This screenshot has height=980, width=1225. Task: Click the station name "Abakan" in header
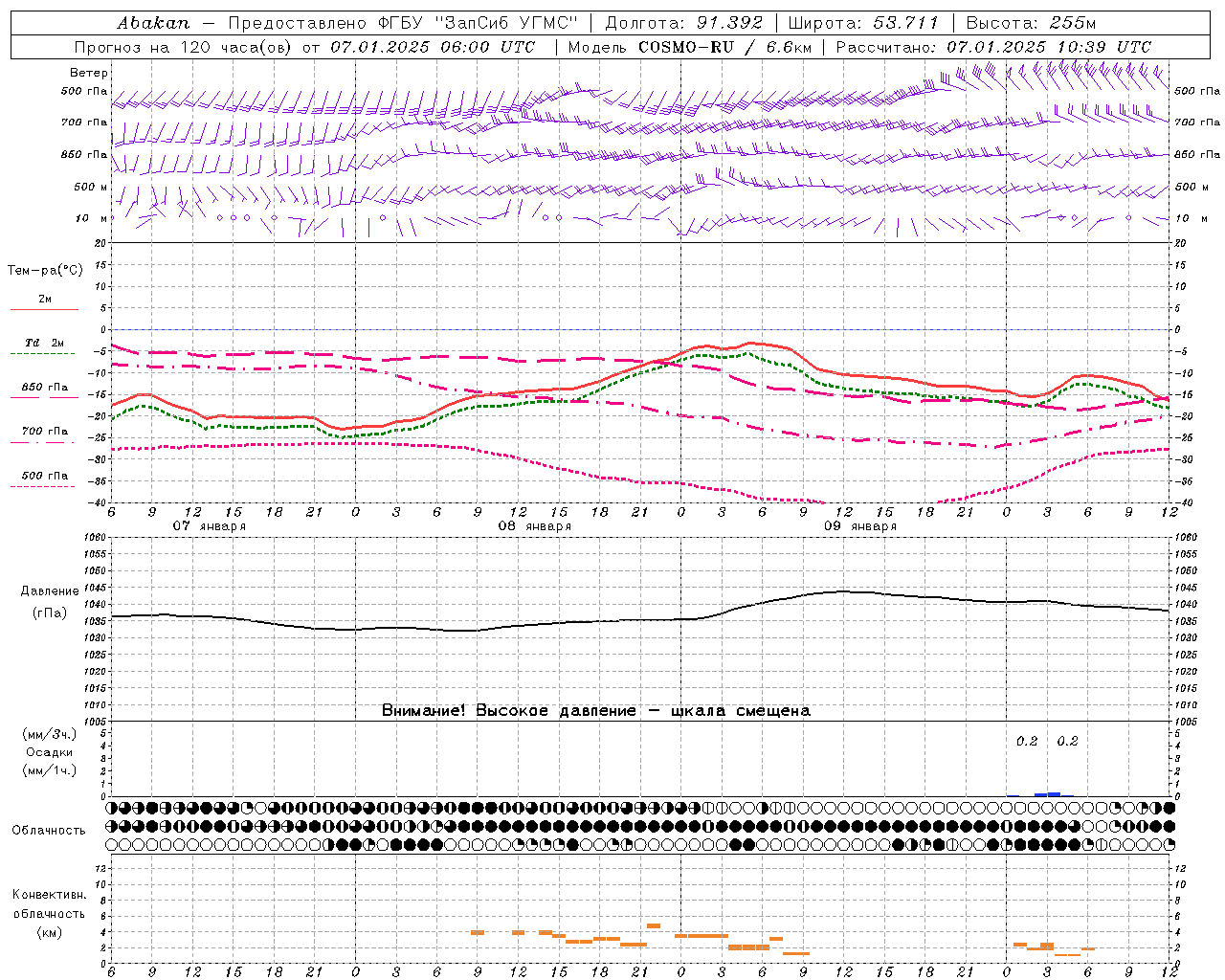[153, 23]
